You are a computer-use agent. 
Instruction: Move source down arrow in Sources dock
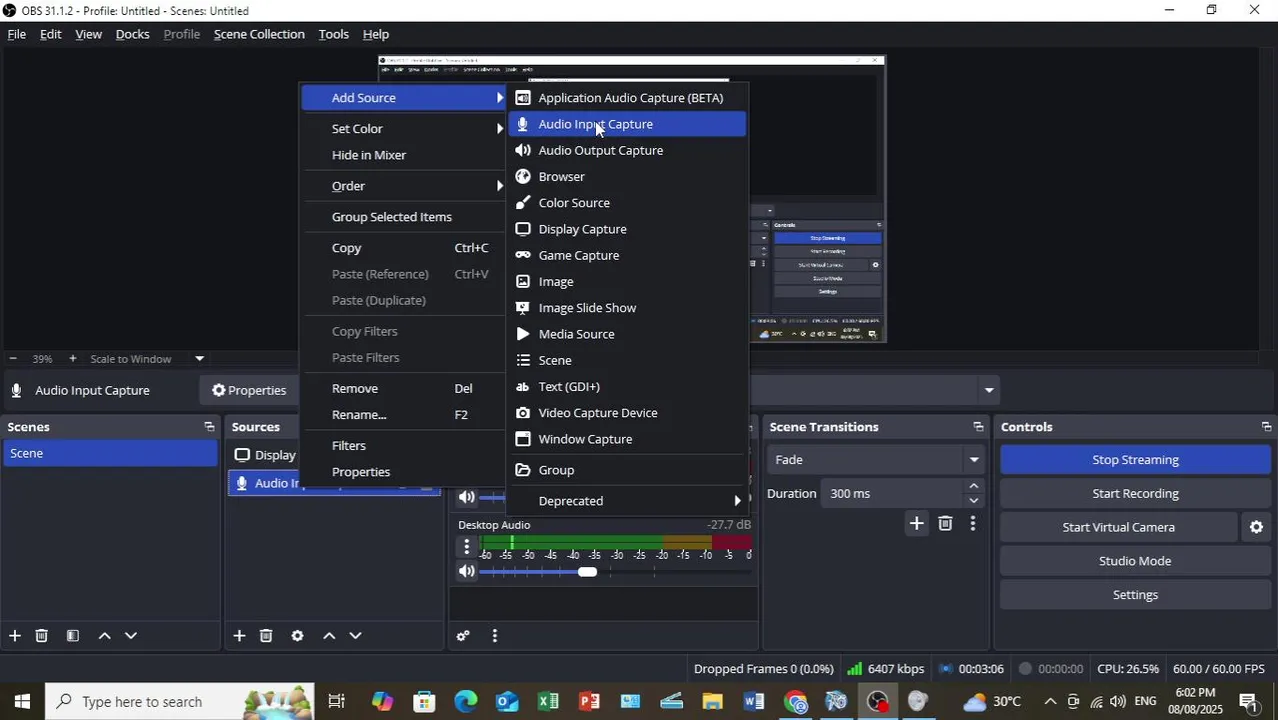click(x=355, y=636)
